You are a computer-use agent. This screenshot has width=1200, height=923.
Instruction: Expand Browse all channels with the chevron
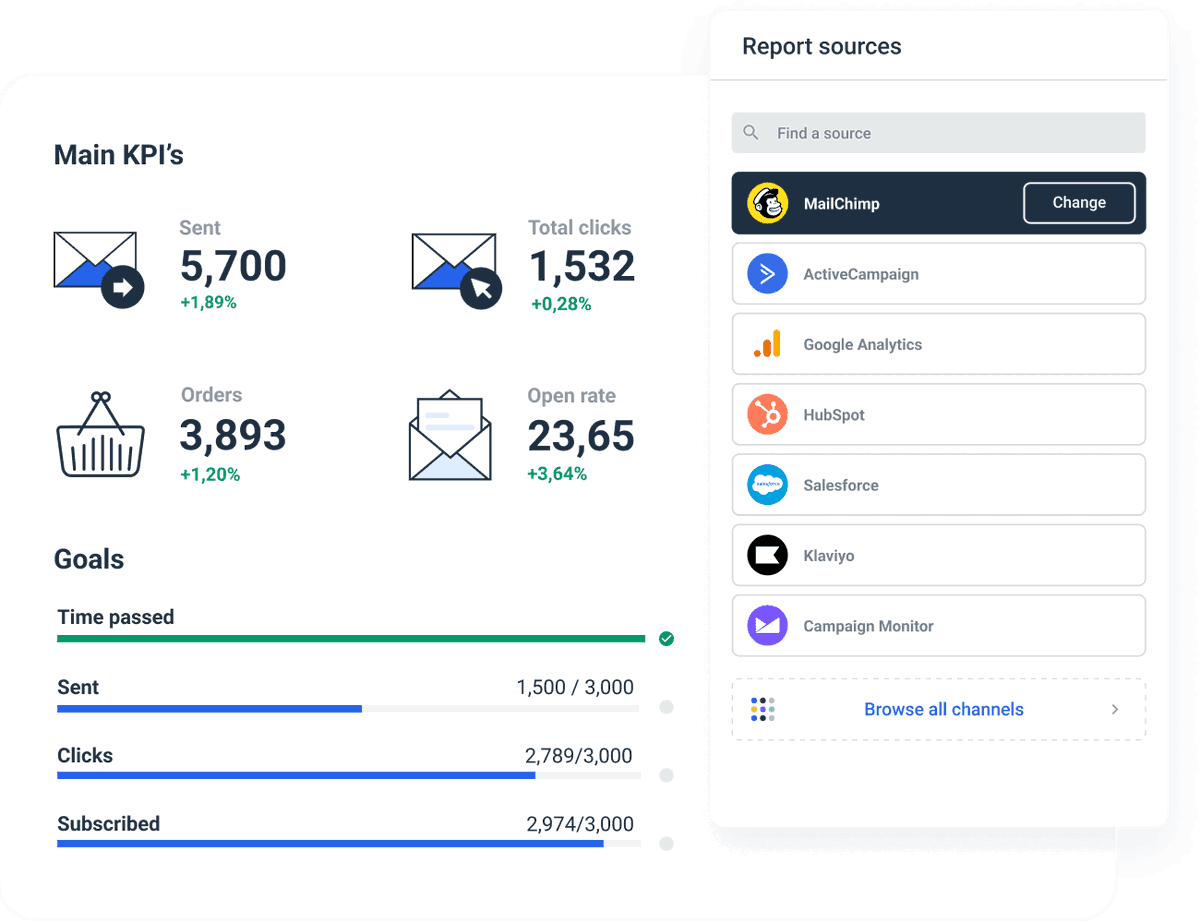pyautogui.click(x=1114, y=709)
